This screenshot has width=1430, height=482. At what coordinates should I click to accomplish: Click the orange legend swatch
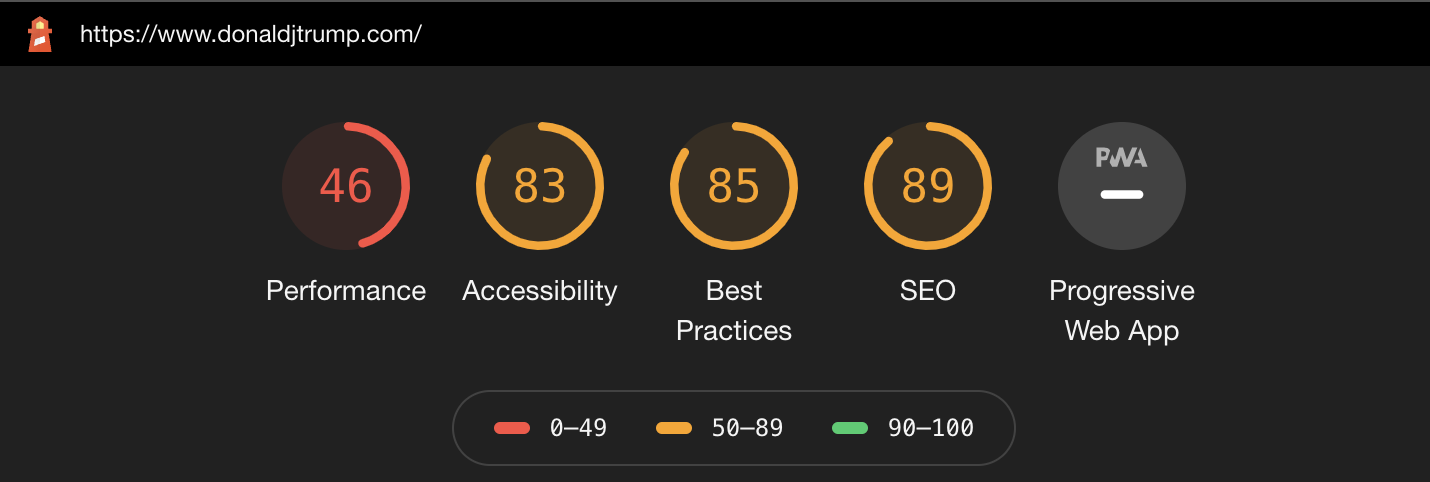click(x=674, y=428)
